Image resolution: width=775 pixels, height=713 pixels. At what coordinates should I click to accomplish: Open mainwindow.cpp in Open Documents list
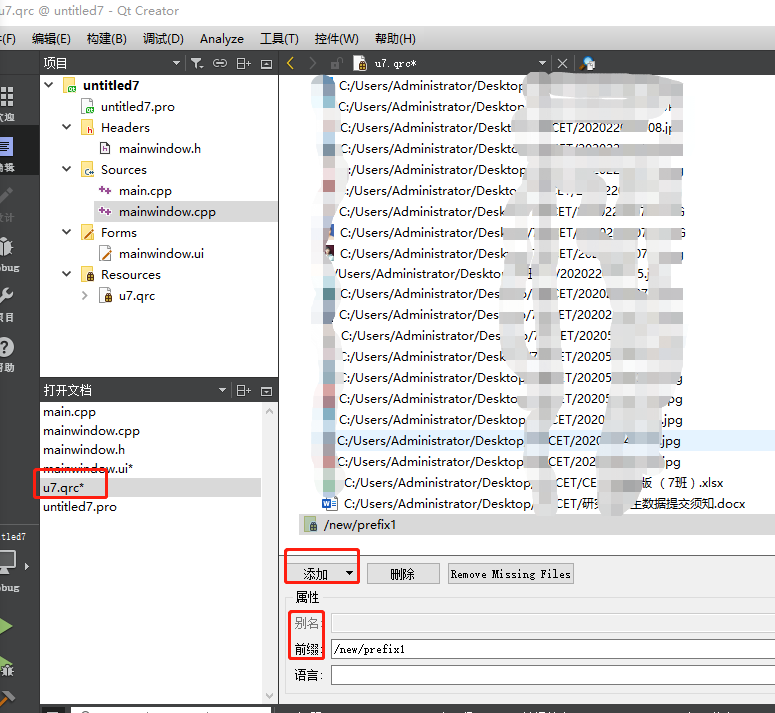(x=91, y=431)
